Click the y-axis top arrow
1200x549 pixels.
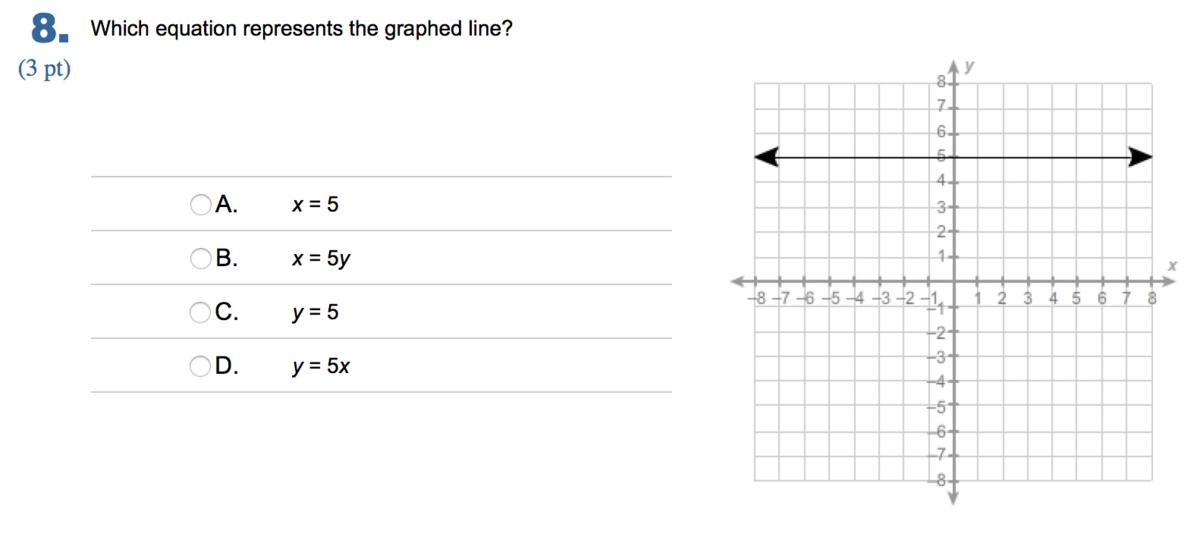(953, 66)
